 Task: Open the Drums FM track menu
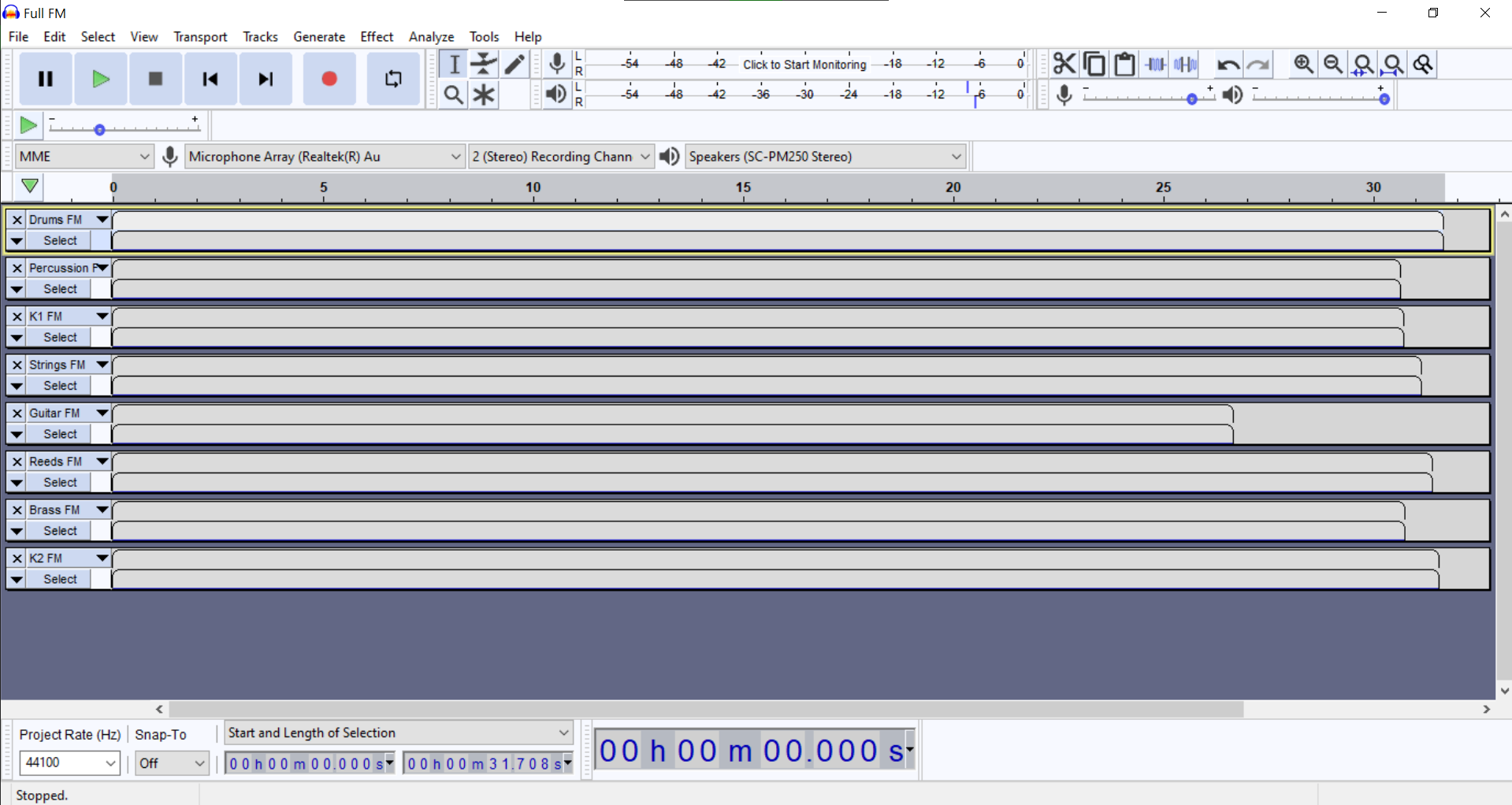[x=102, y=220]
